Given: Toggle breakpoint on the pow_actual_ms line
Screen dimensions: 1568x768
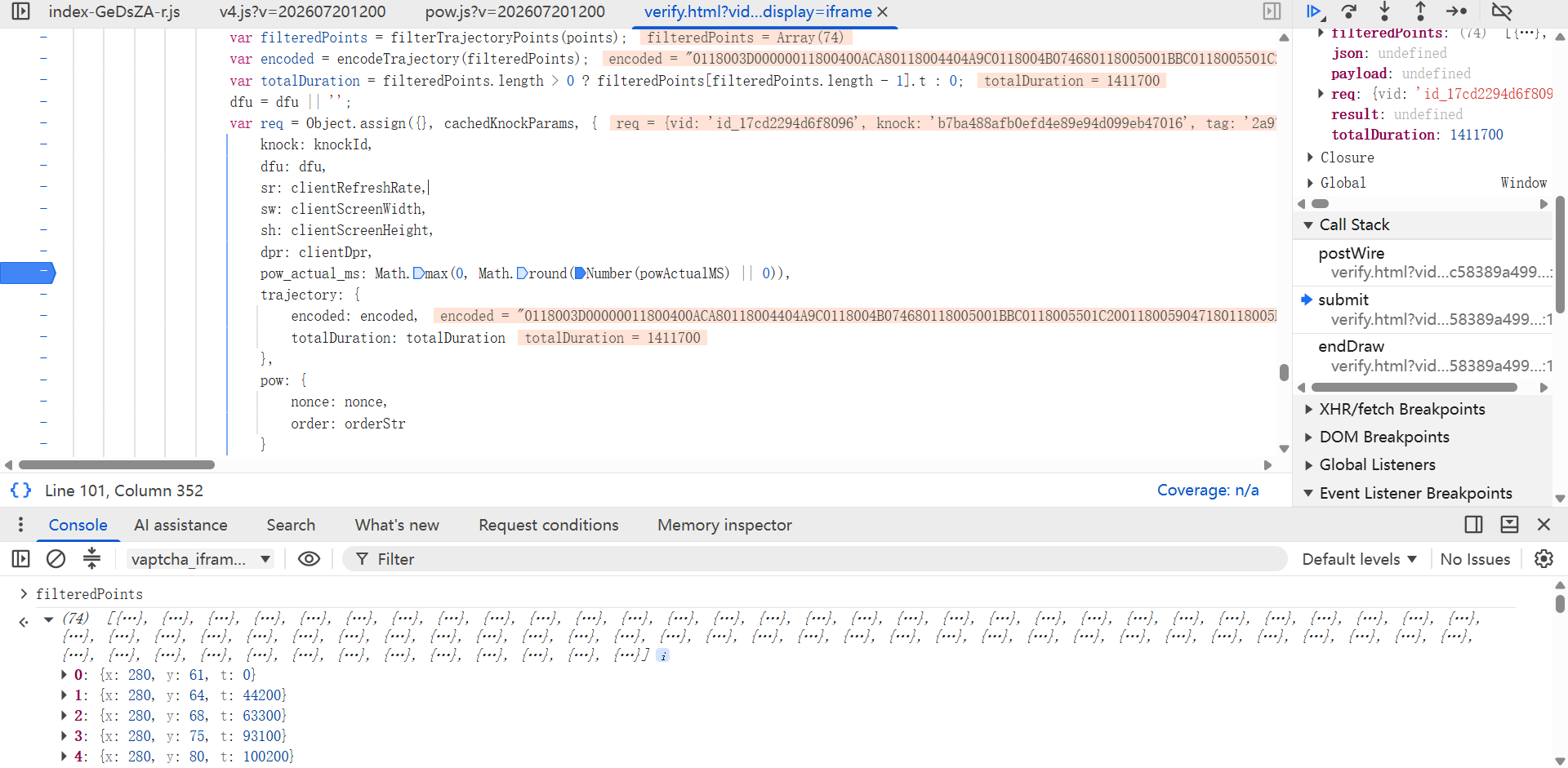Looking at the screenshot, I should click(x=28, y=273).
